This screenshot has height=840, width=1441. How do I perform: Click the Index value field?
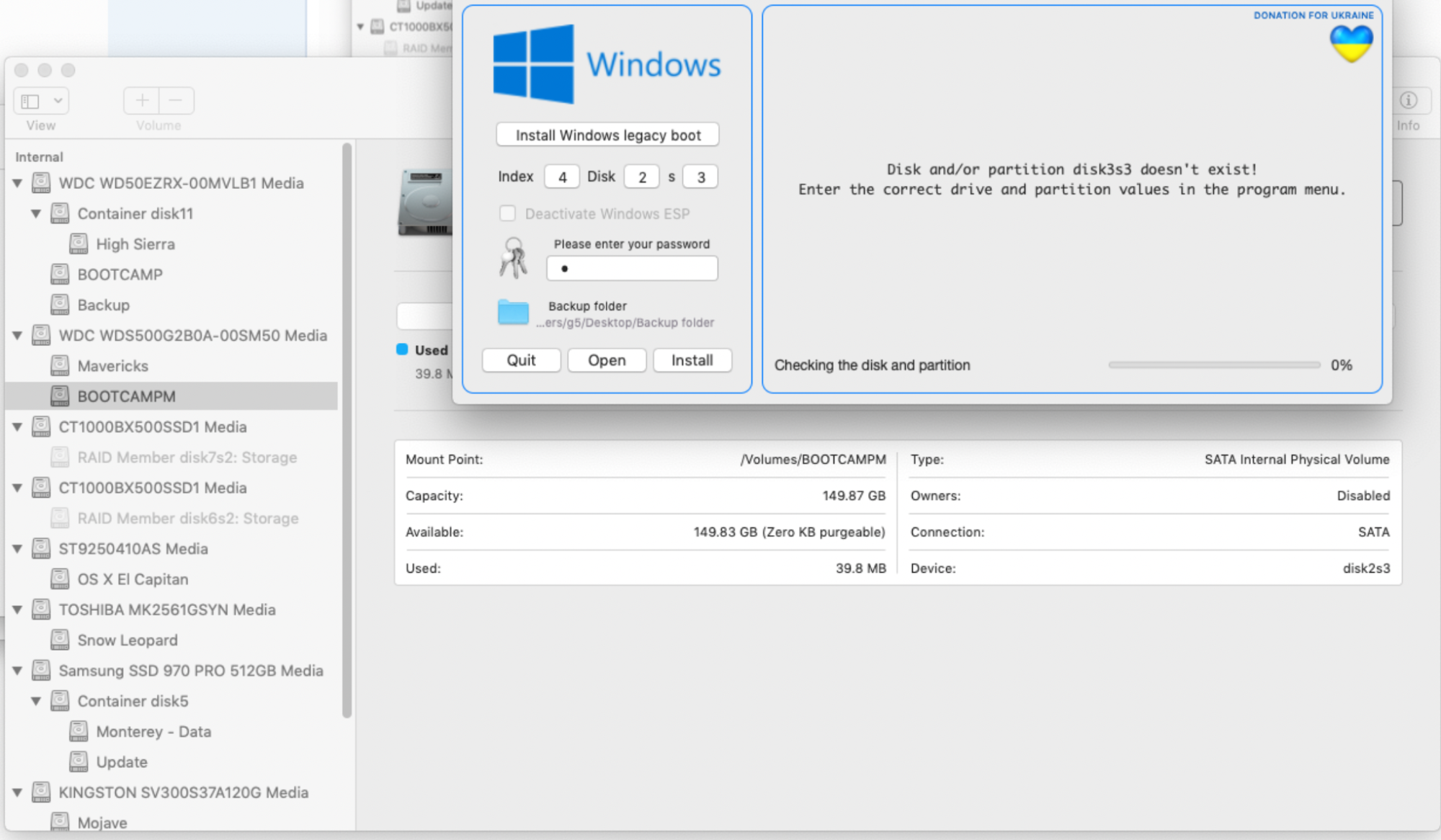(x=562, y=177)
